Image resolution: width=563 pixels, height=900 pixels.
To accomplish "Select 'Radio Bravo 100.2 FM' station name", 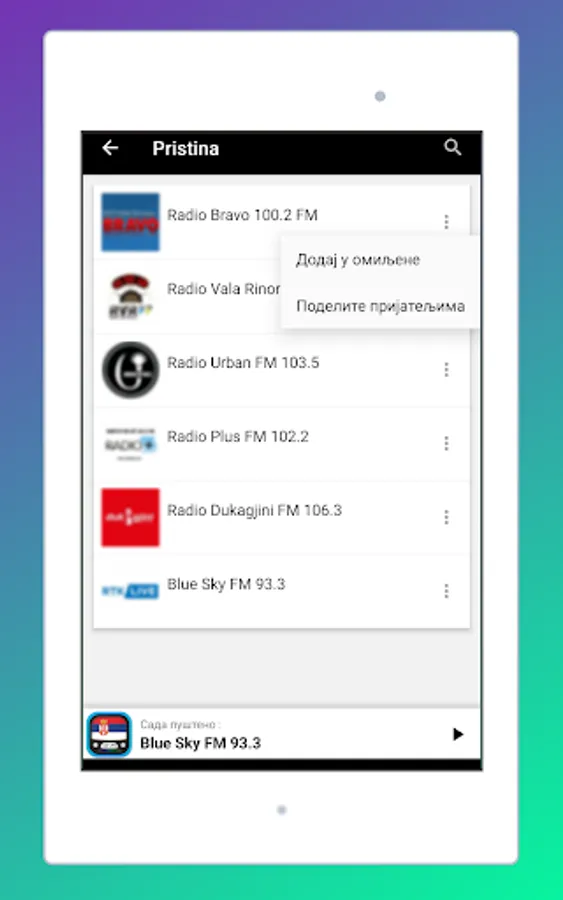I will [242, 215].
